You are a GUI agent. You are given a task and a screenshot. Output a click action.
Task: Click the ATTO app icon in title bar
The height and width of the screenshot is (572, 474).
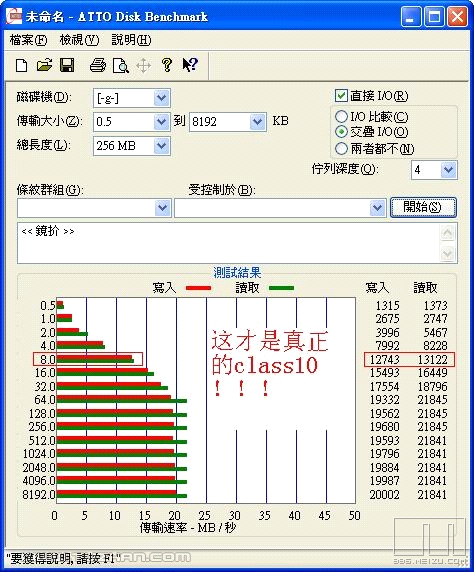pos(14,16)
